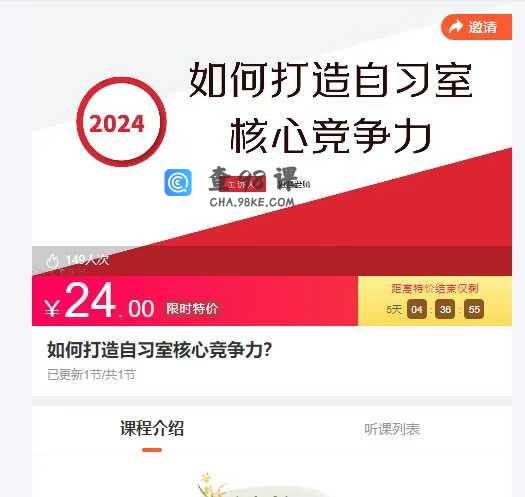Viewport: 525px width, 497px height.
Task: Switch to the 课程介绍 tab
Action: click(152, 428)
